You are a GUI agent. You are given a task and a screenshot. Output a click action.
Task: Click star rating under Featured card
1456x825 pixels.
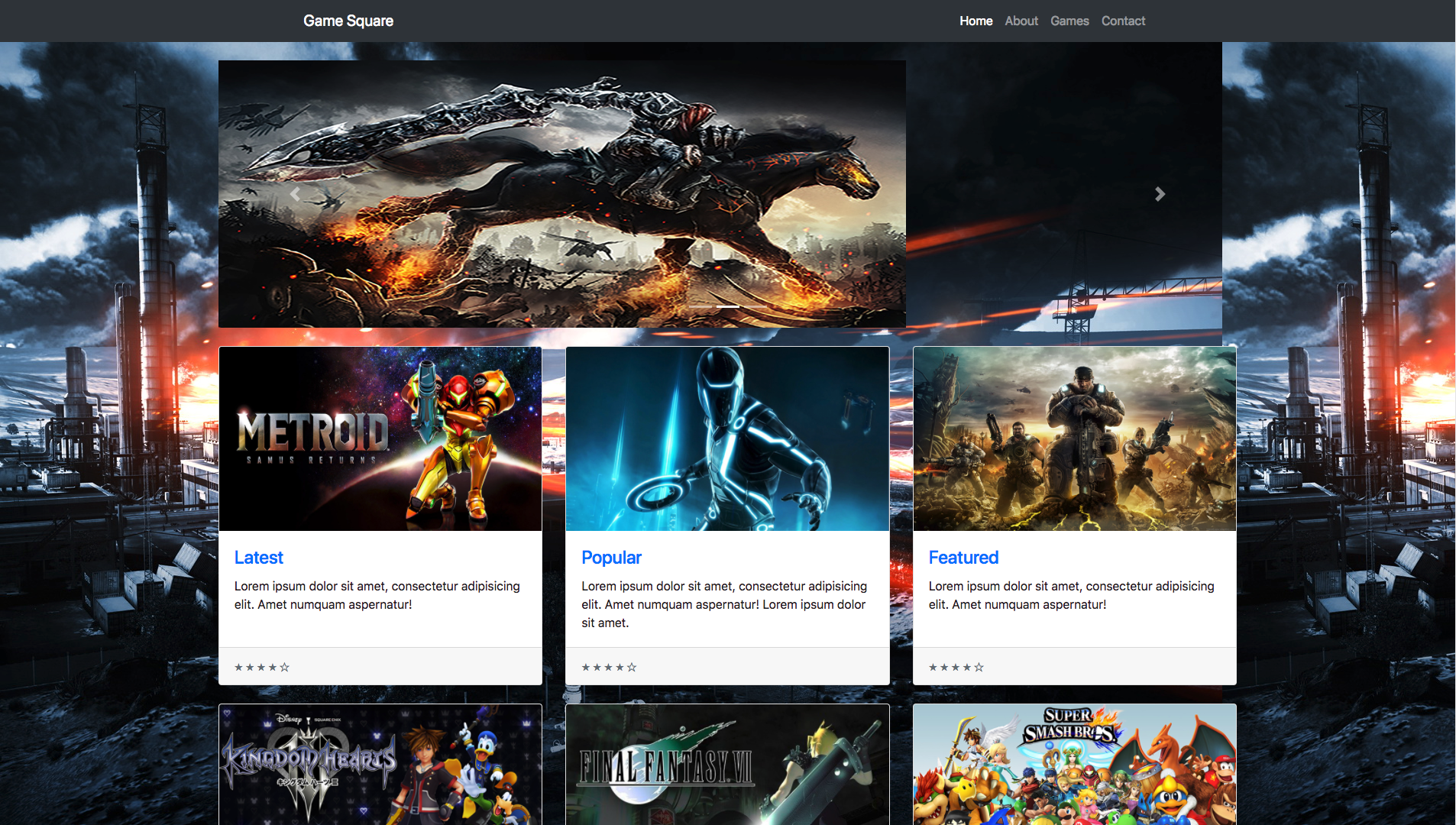pyautogui.click(x=956, y=667)
